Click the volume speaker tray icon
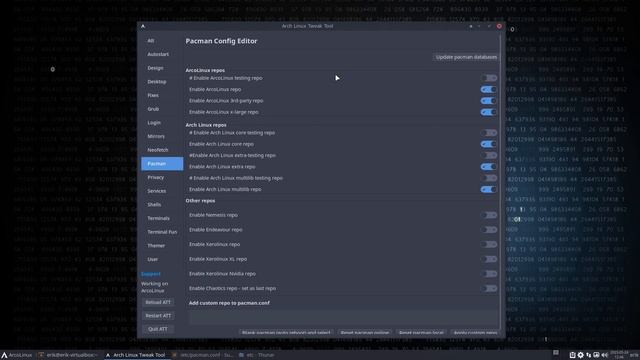Screen dimensions: 640x360 click(x=604, y=355)
